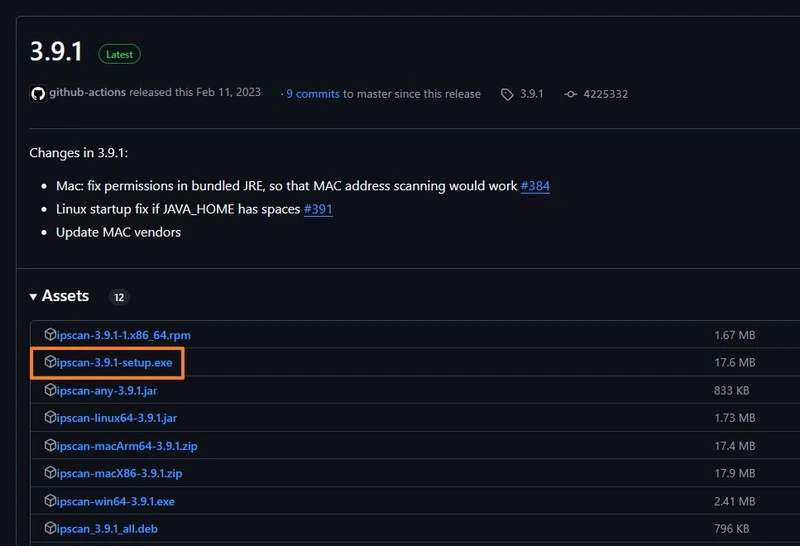Image resolution: width=800 pixels, height=546 pixels.
Task: Download ipscan-linux64-3.9.1.jar
Action: [x=116, y=418]
